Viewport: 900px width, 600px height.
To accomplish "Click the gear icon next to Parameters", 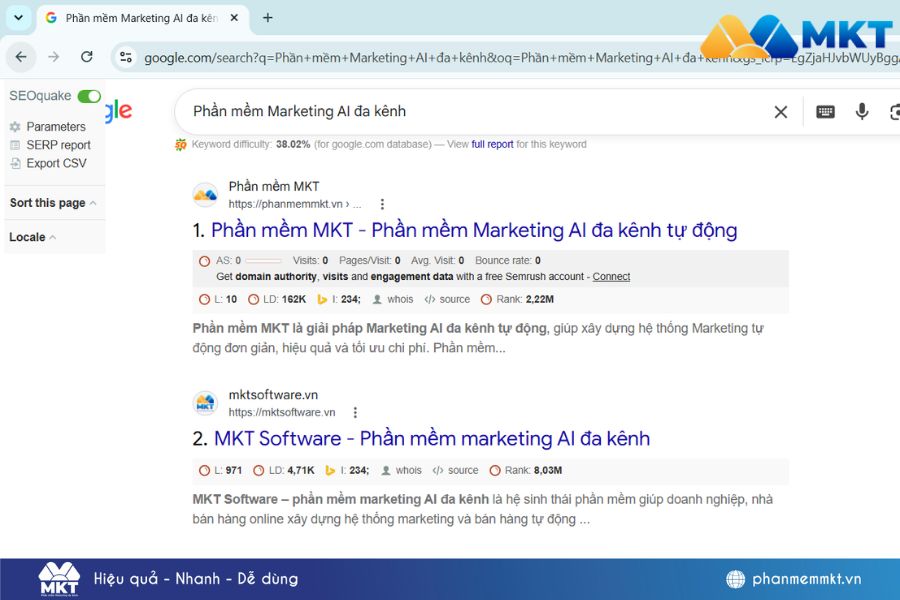I will [15, 126].
